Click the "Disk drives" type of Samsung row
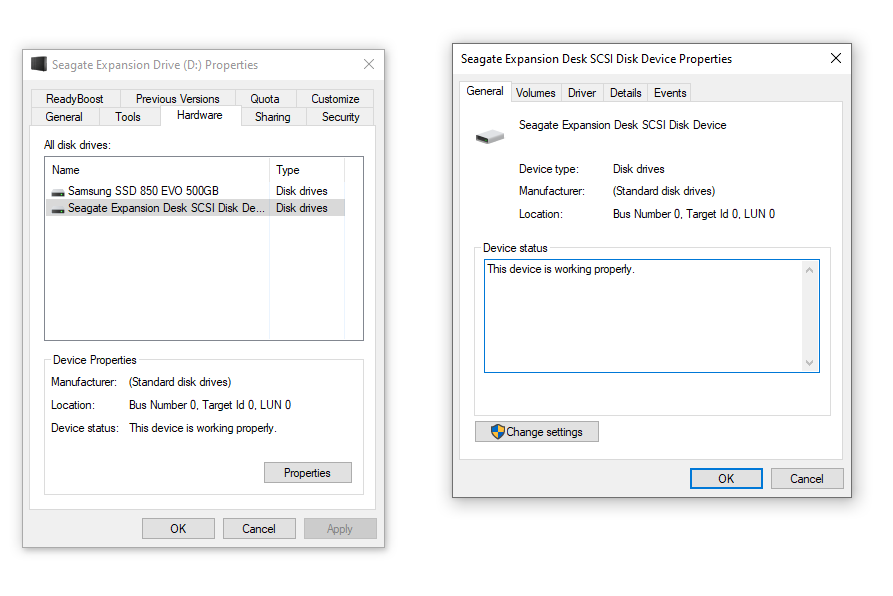 pos(302,191)
